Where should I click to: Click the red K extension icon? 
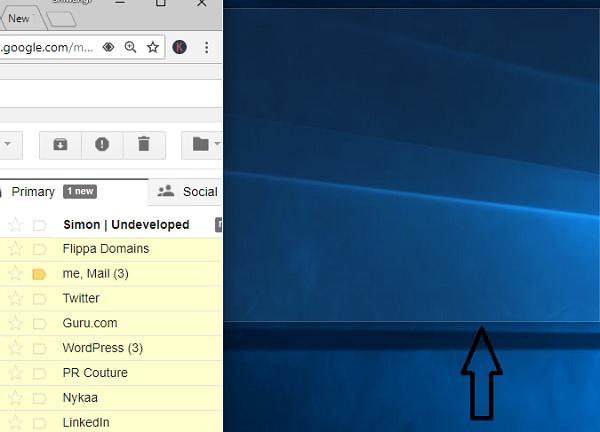[180, 47]
